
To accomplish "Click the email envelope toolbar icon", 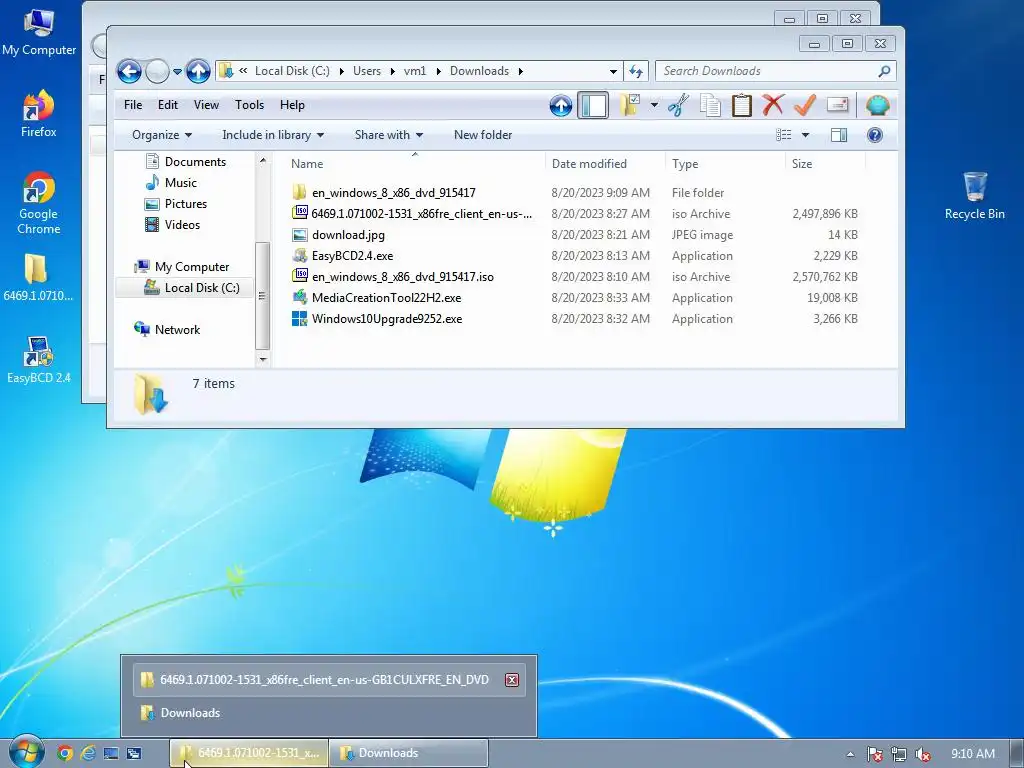I will point(837,105).
